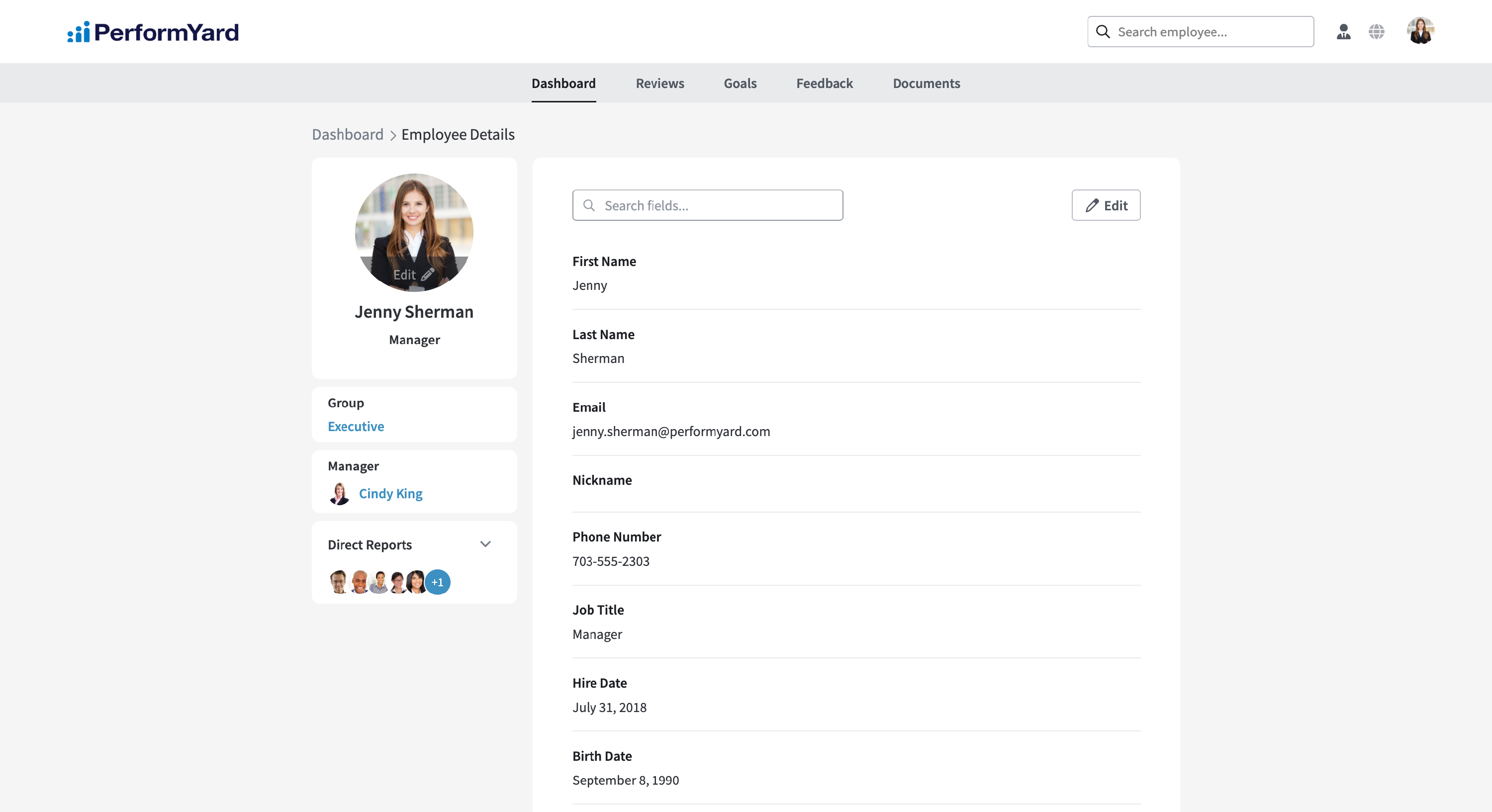Go to the Feedback tab
This screenshot has width=1492, height=812.
tap(824, 84)
